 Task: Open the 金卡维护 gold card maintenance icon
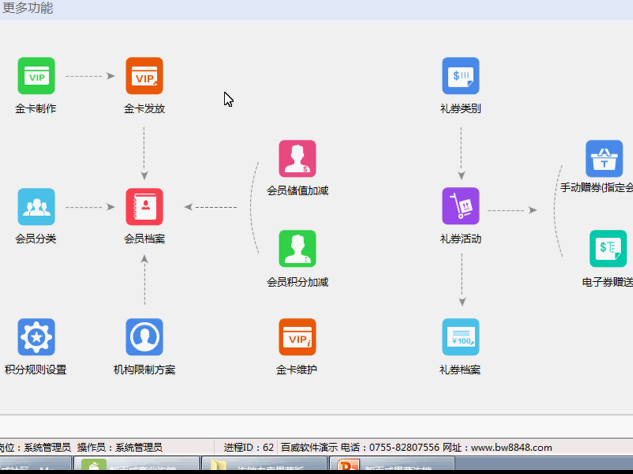[x=297, y=338]
